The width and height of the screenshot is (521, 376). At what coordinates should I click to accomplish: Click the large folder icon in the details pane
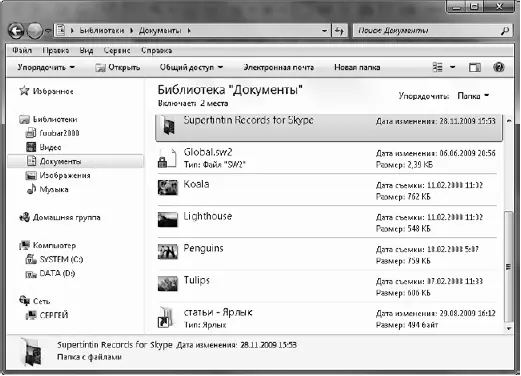[x=33, y=352]
